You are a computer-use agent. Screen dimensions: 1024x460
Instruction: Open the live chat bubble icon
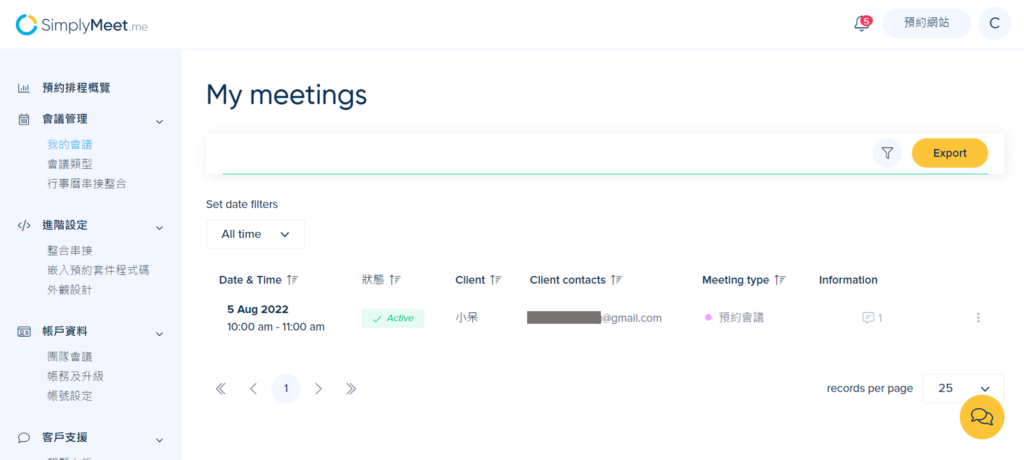pos(982,416)
